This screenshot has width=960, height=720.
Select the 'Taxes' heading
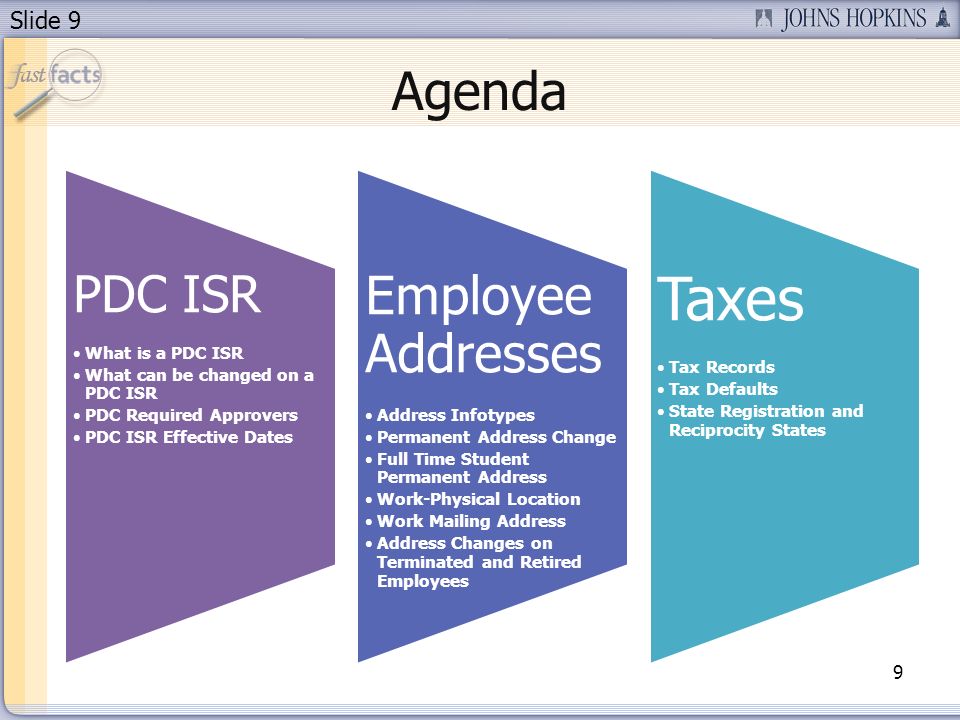click(x=730, y=298)
